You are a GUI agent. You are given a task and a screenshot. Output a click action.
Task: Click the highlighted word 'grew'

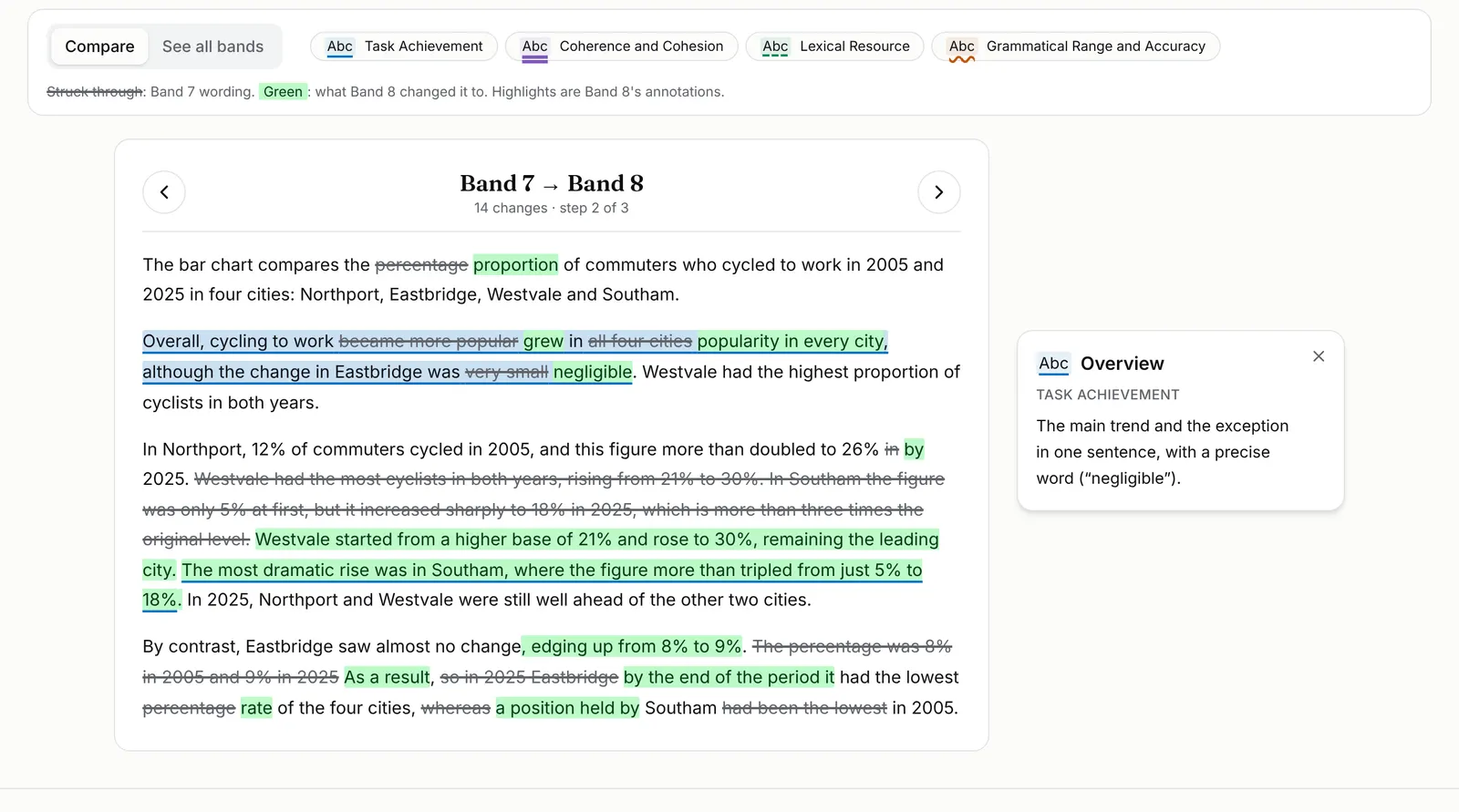(x=543, y=342)
